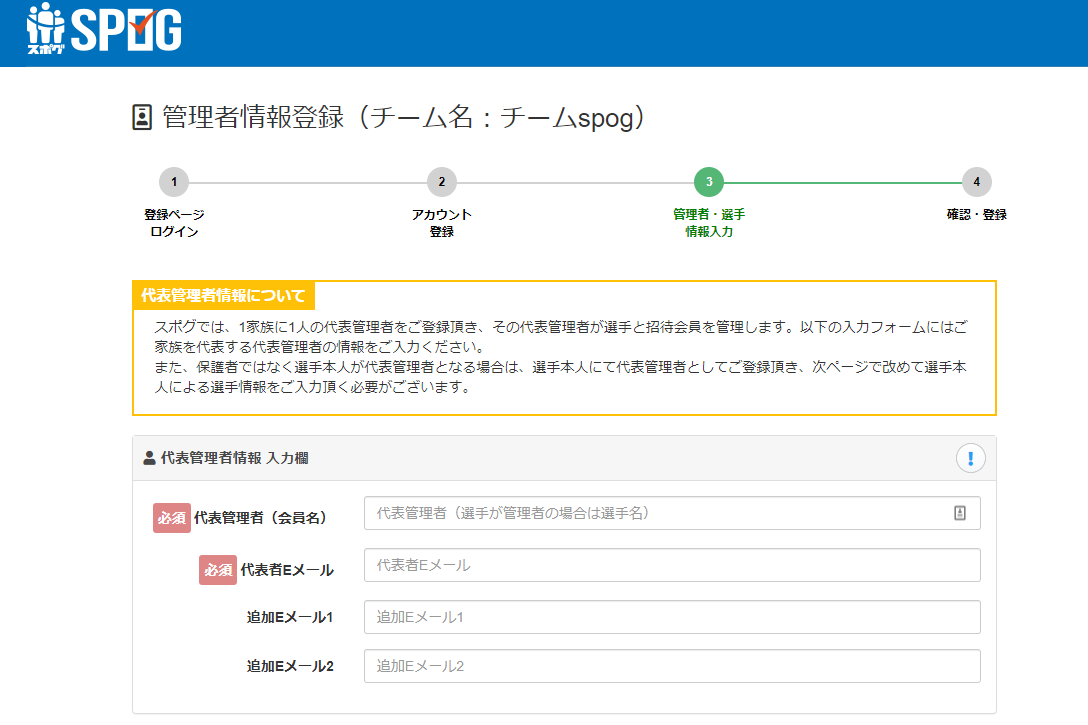Click the green step 3 circle
Screen dimensions: 1088x725
click(710, 183)
